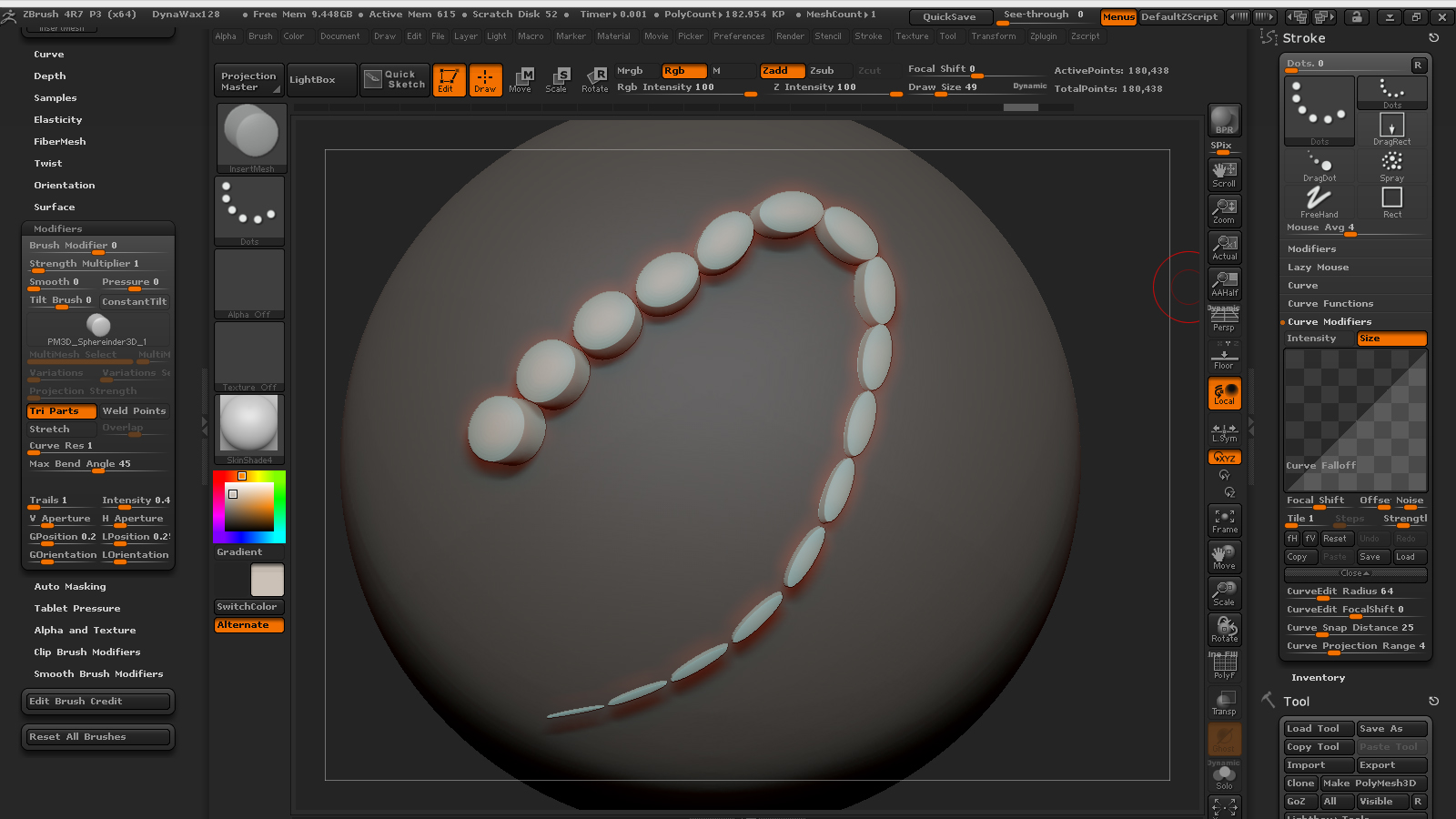Image resolution: width=1456 pixels, height=819 pixels.
Task: Open the Material menu
Action: (x=613, y=36)
